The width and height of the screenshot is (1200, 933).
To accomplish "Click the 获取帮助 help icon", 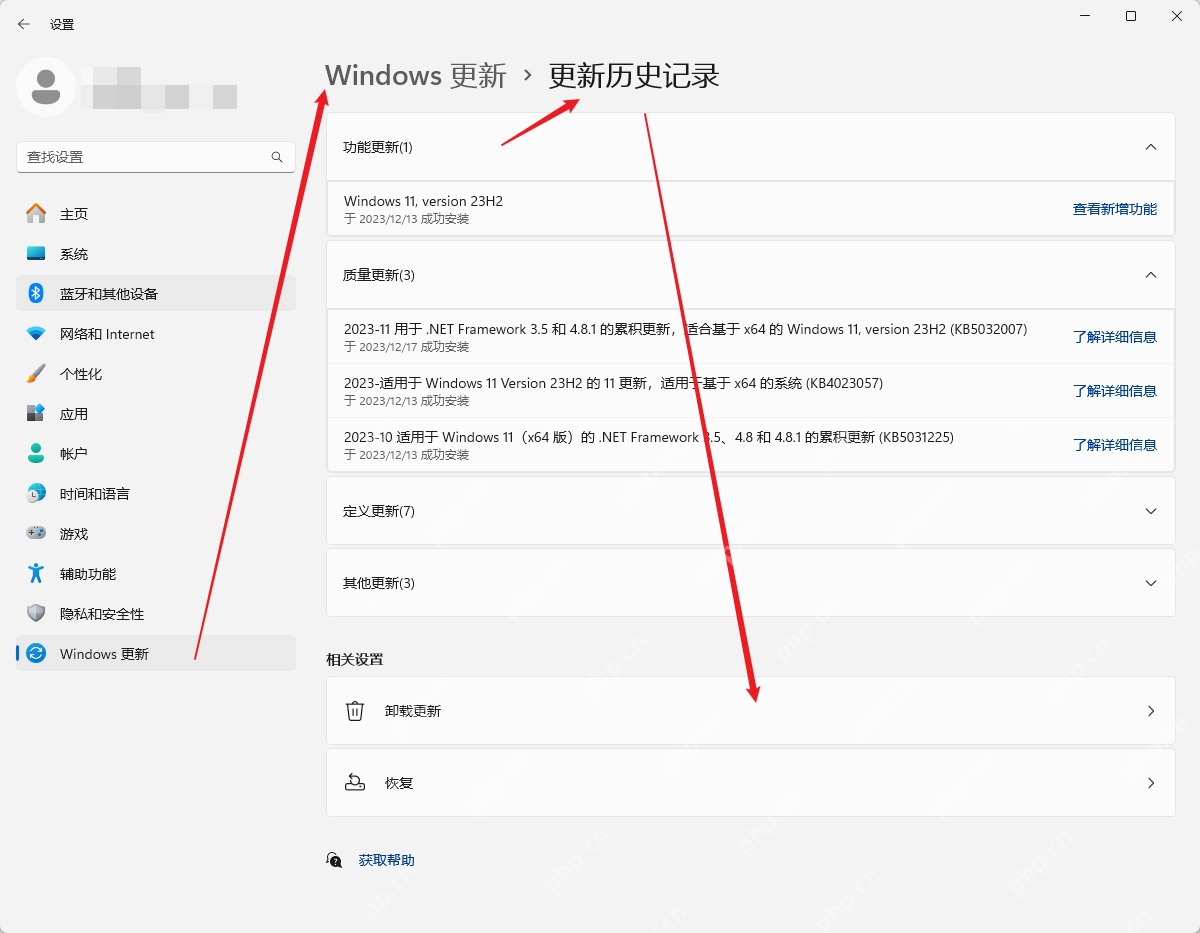I will (335, 860).
